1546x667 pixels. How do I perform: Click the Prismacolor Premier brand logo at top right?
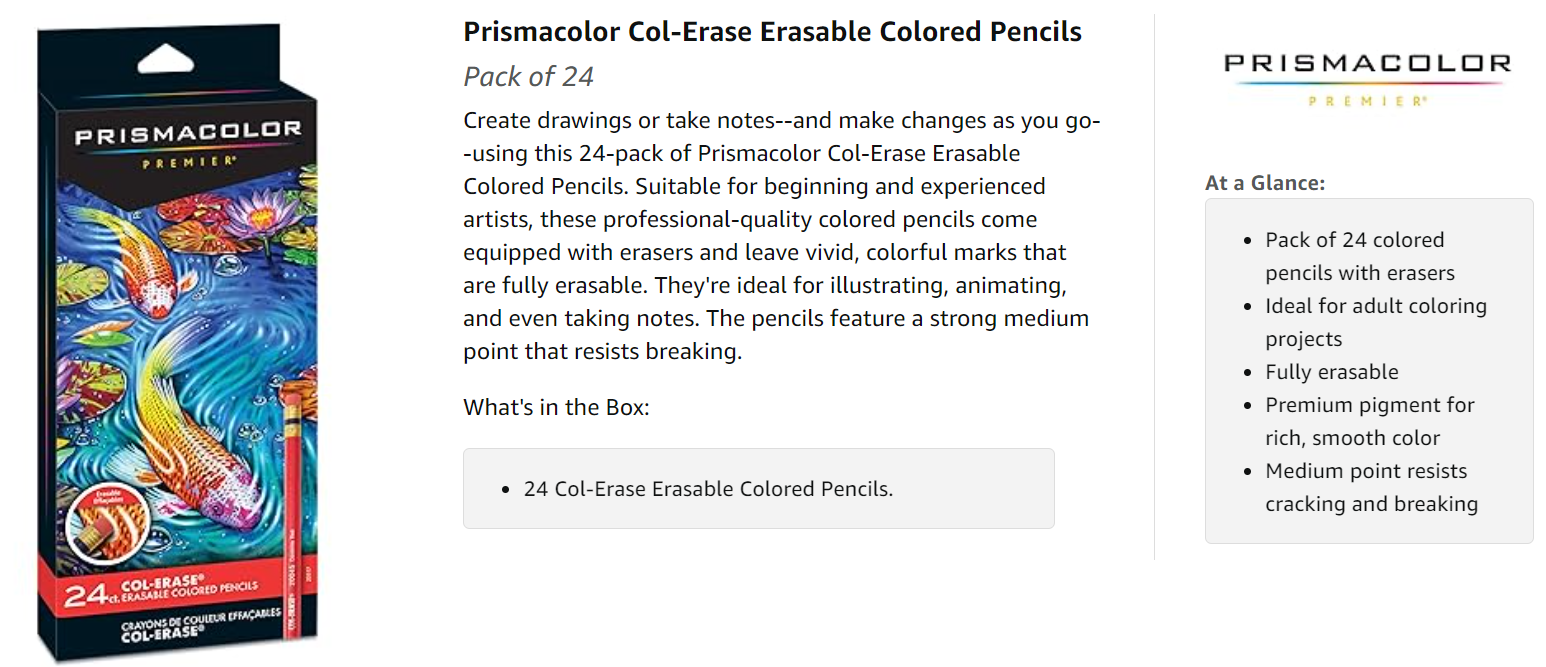click(1367, 78)
